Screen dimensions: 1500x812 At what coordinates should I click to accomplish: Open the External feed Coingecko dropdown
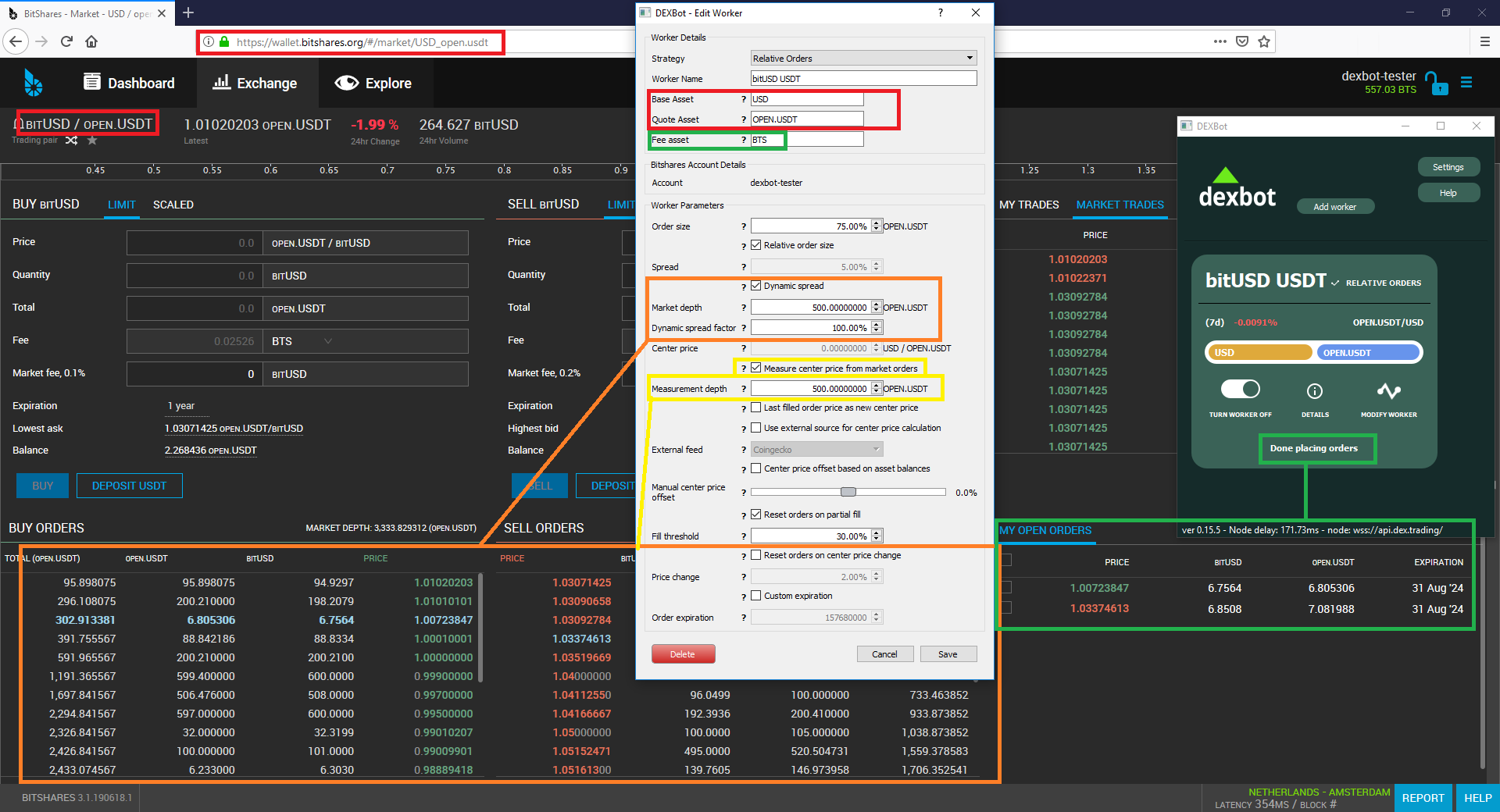pyautogui.click(x=816, y=450)
